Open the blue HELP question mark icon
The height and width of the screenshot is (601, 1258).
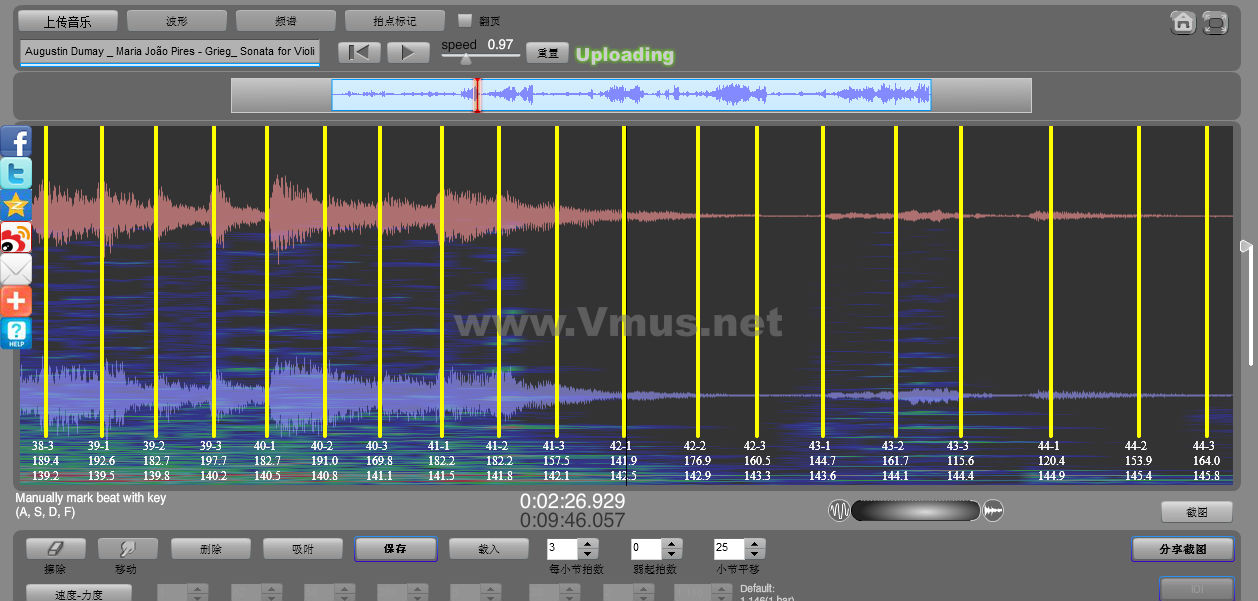tap(16, 333)
